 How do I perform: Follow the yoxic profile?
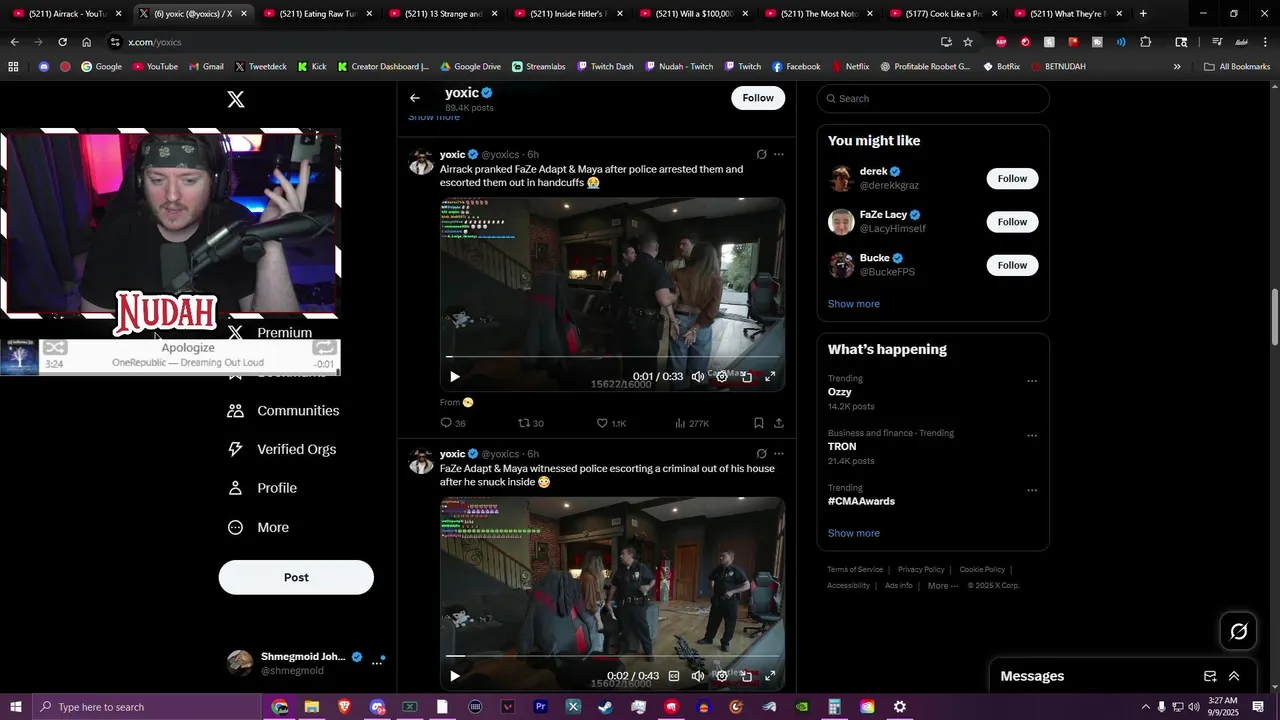tap(758, 98)
